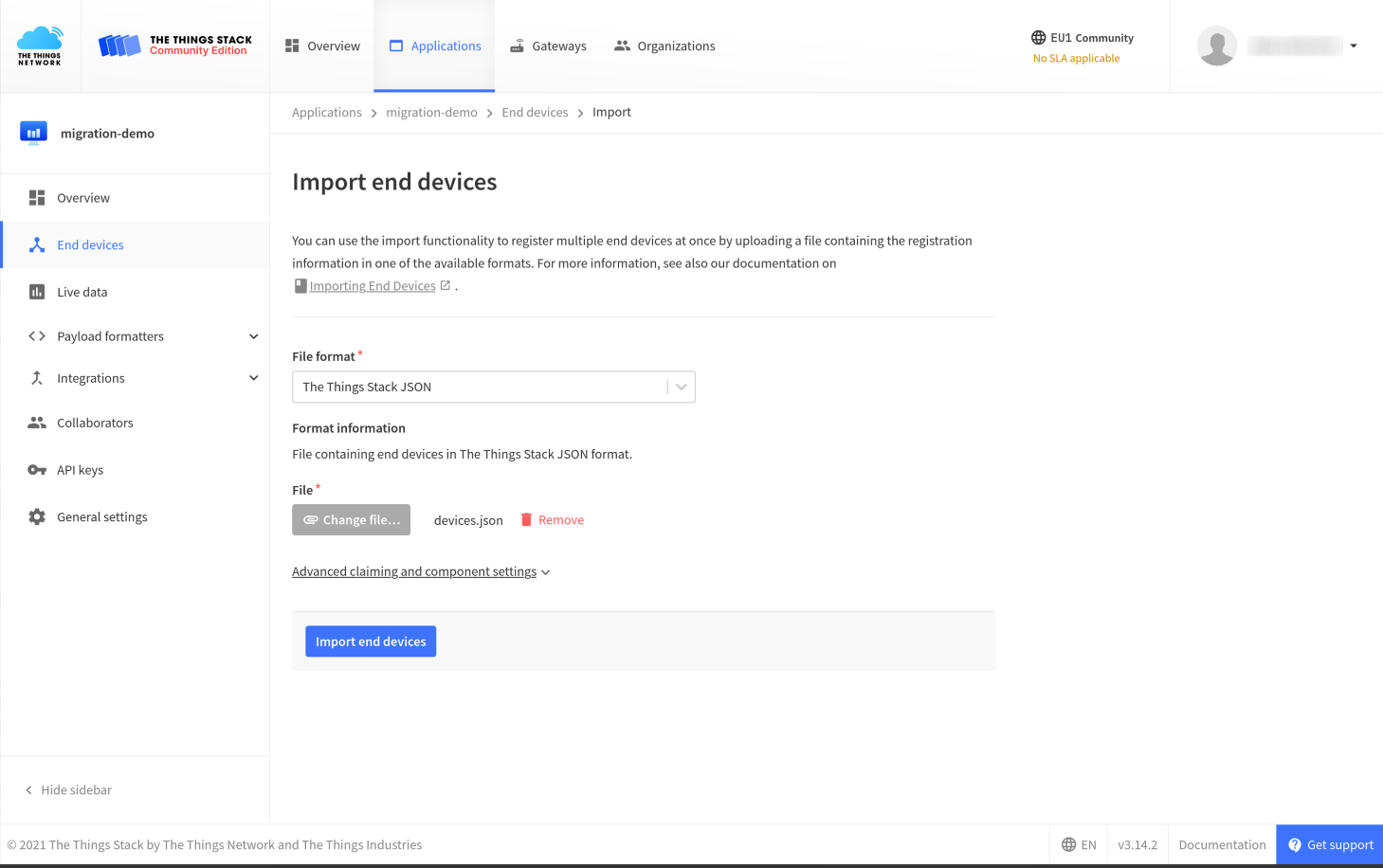Image resolution: width=1383 pixels, height=868 pixels.
Task: Click the trash icon next to Remove
Action: 526,519
